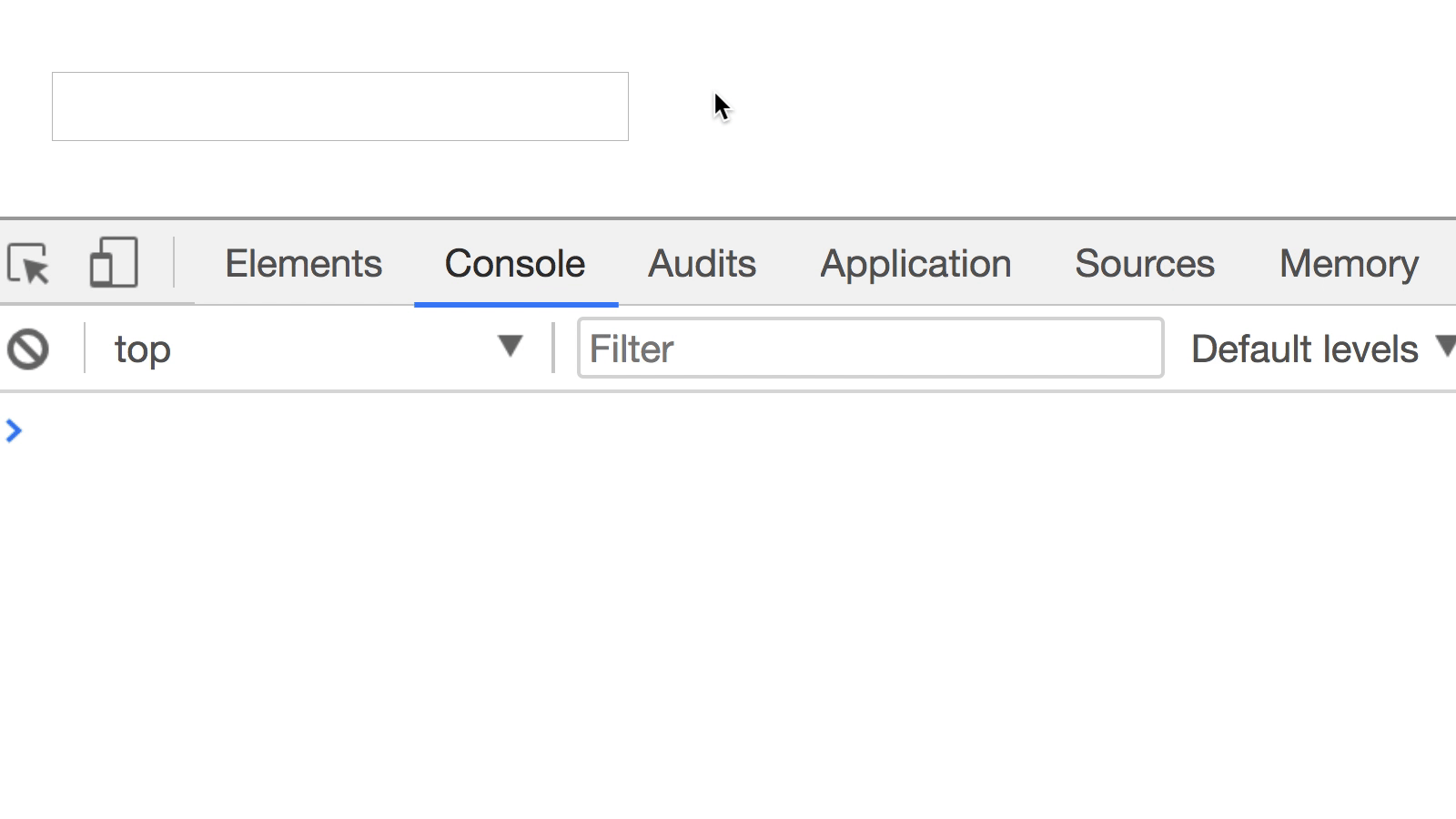Open the Audits panel
The image size is (1456, 819).
pos(702,264)
